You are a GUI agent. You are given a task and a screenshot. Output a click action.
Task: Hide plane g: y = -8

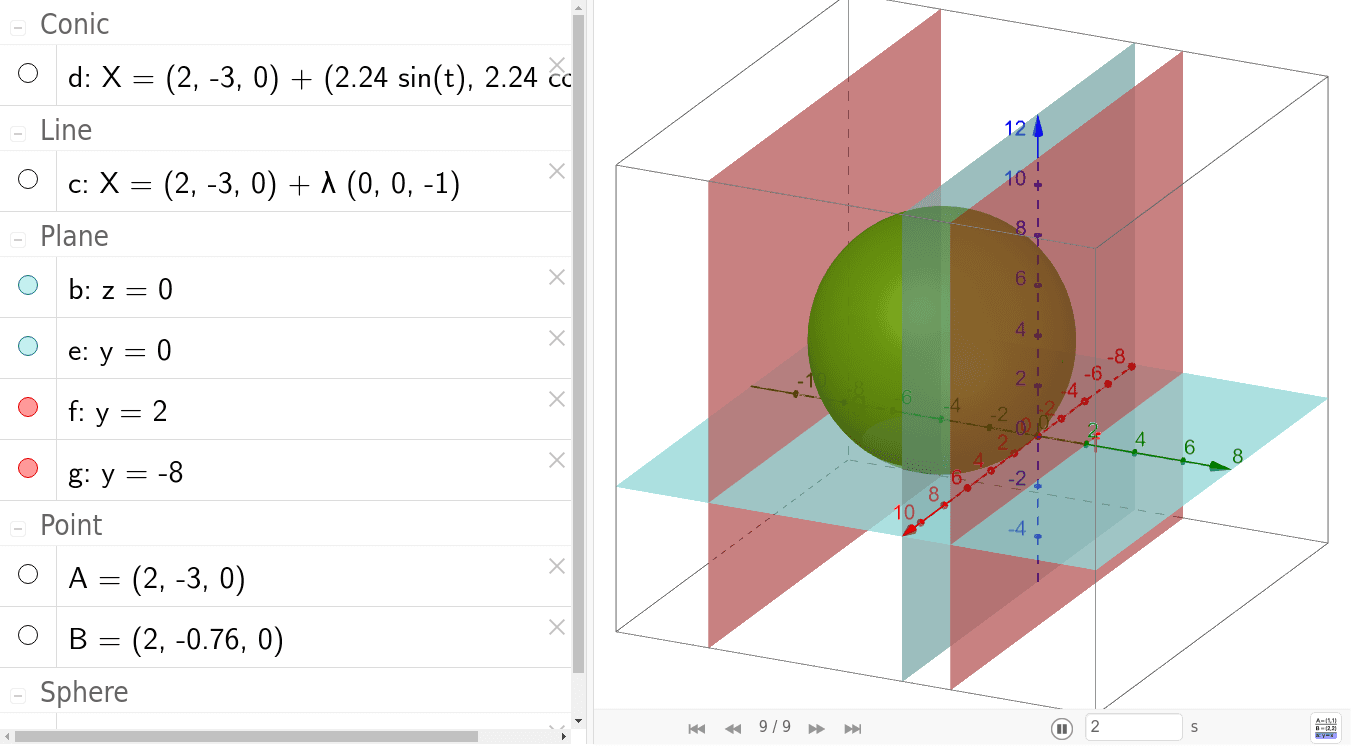tap(28, 468)
